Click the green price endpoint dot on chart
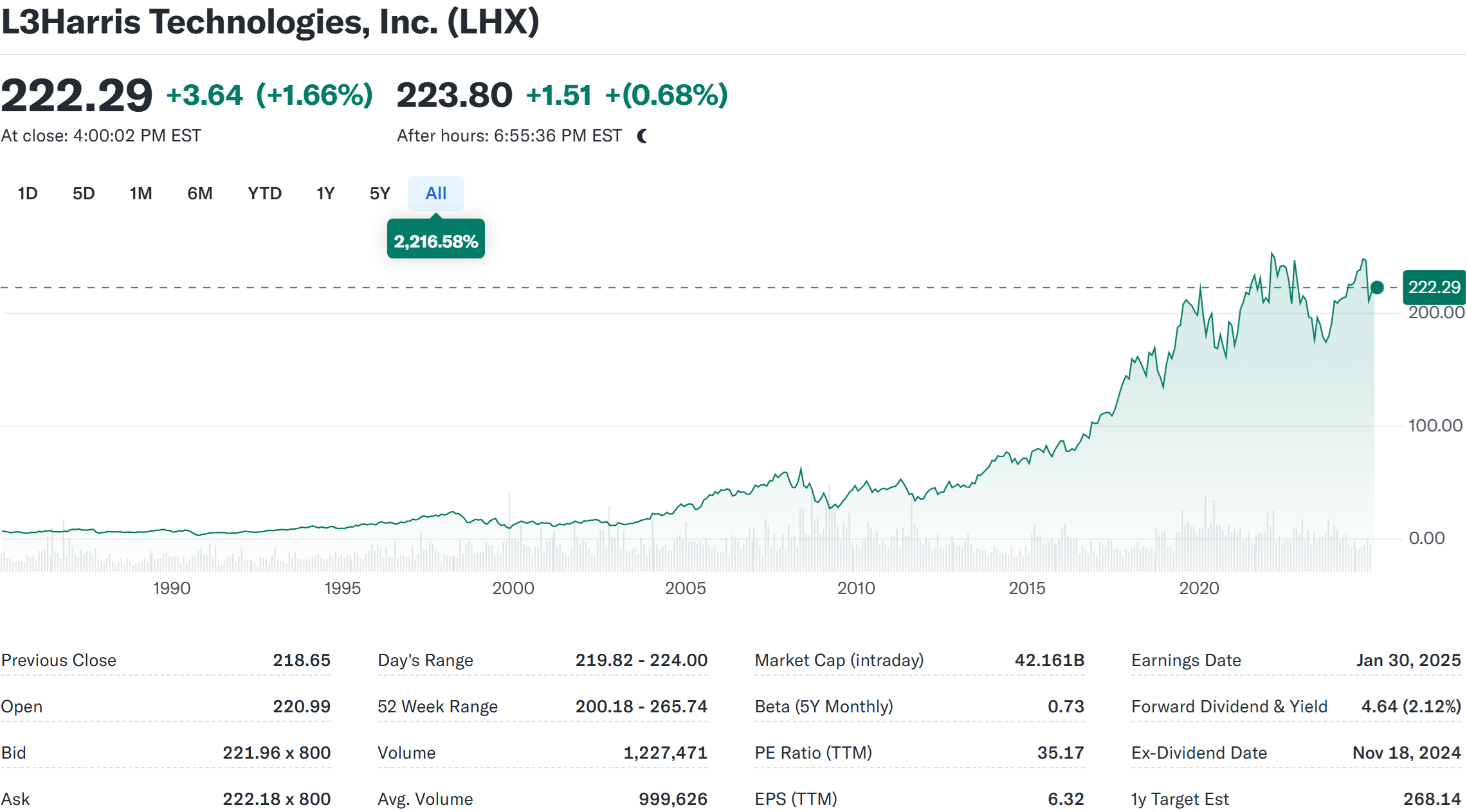1467x812 pixels. point(1377,287)
